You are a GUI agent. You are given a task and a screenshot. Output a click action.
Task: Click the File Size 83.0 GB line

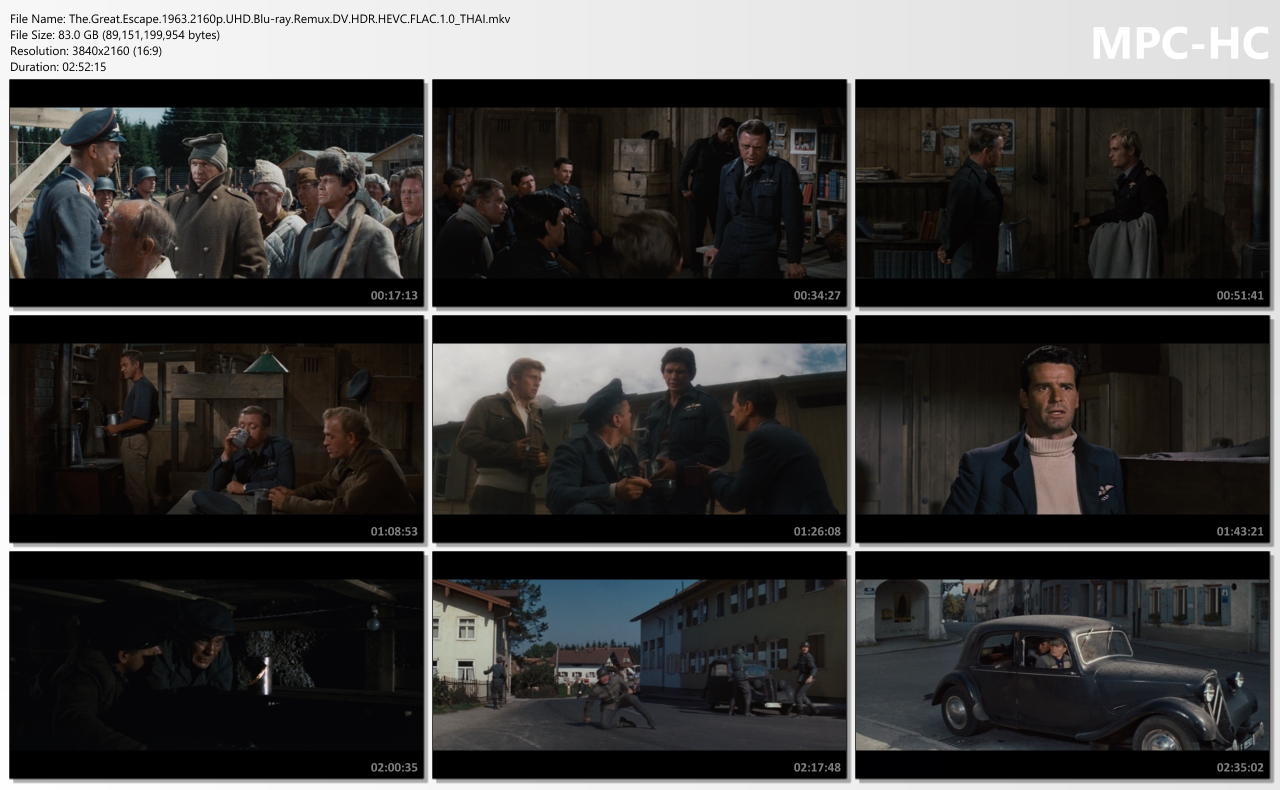[115, 35]
